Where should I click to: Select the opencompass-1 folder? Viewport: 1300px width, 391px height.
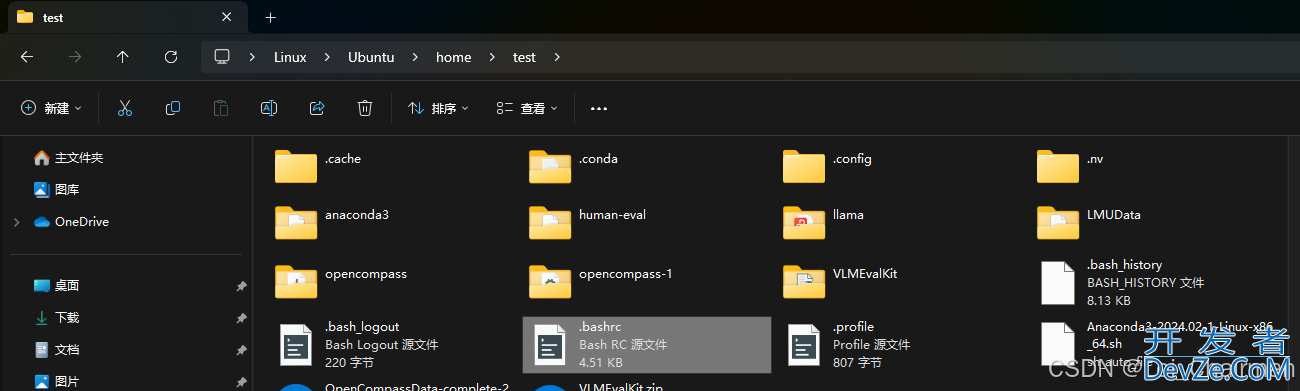point(601,280)
